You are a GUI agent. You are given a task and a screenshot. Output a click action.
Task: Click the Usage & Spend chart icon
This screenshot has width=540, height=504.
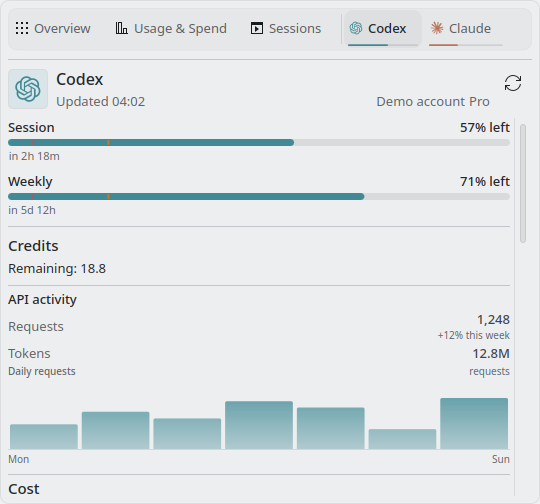click(121, 28)
